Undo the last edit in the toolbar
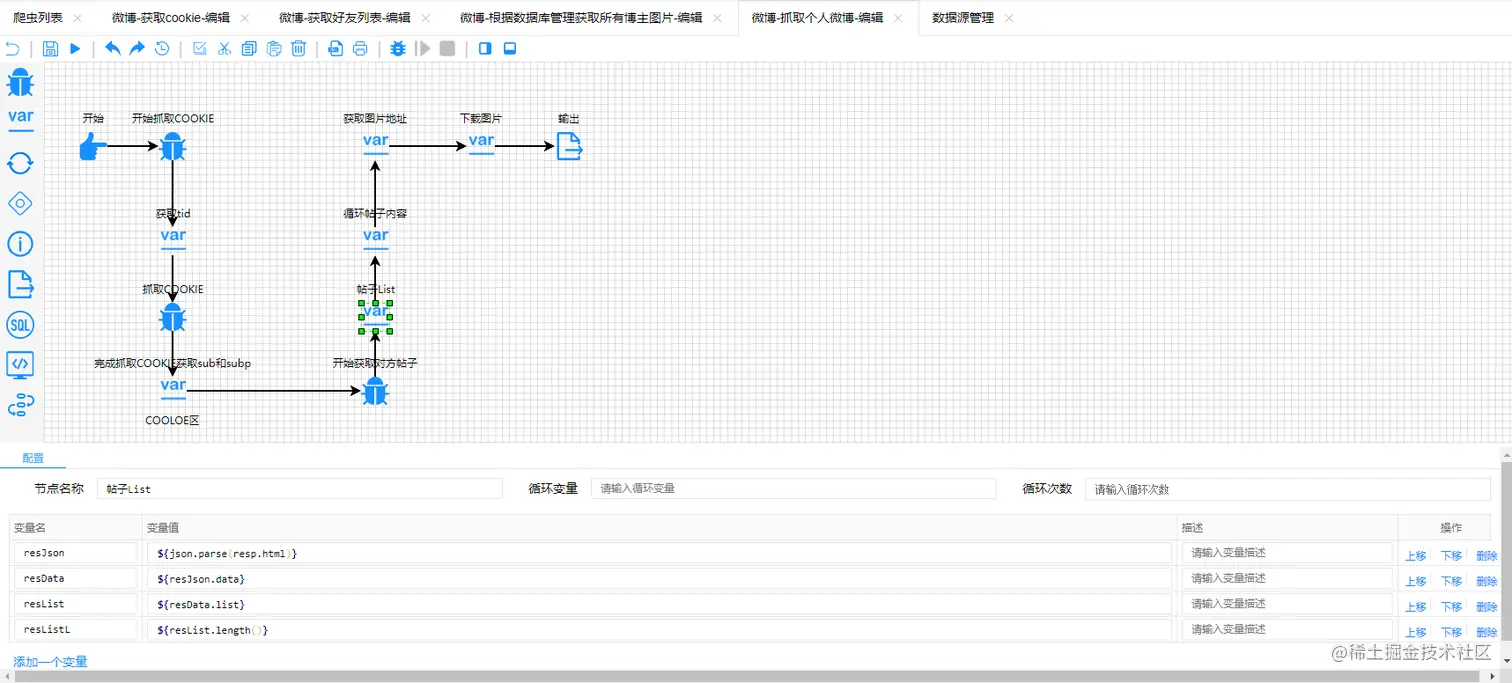1512x683 pixels. pos(112,48)
